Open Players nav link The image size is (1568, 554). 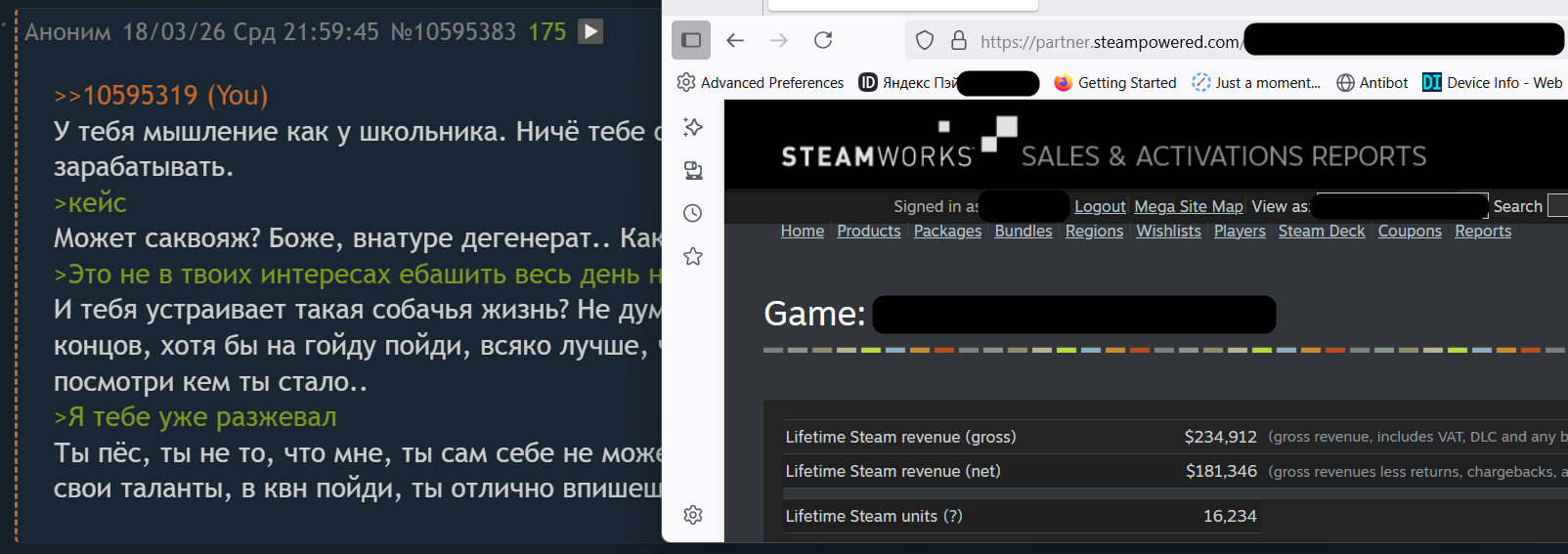1240,231
